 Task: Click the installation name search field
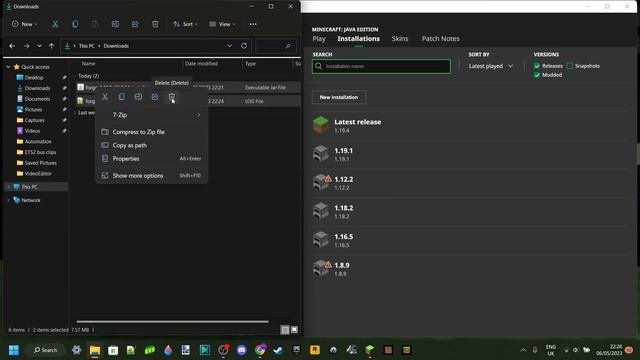tap(381, 66)
